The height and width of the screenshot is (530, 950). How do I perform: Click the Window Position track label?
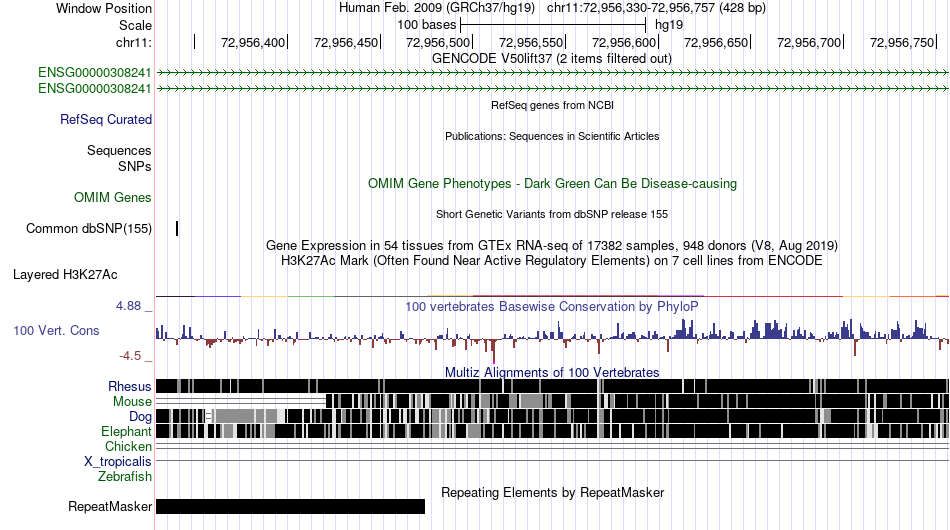click(104, 8)
